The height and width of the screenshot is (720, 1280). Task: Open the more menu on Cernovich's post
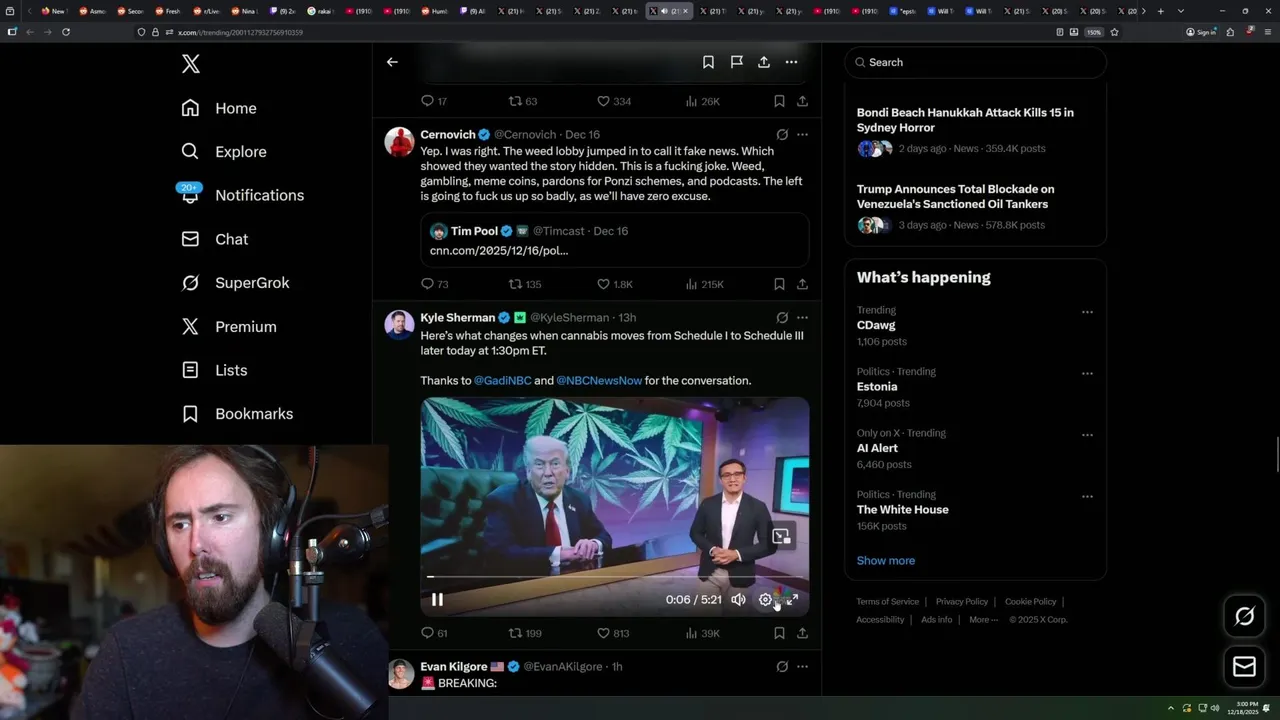coord(802,135)
